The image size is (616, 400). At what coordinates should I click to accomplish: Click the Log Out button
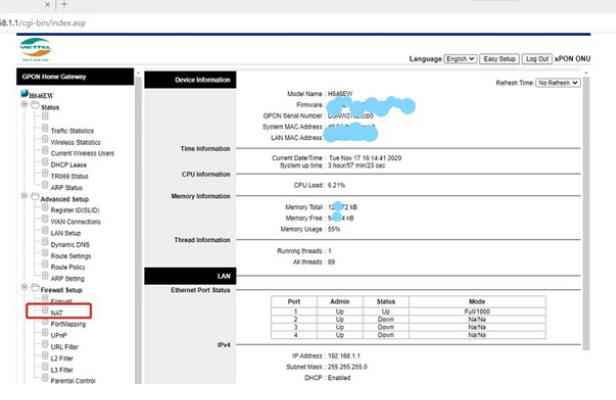(x=538, y=60)
